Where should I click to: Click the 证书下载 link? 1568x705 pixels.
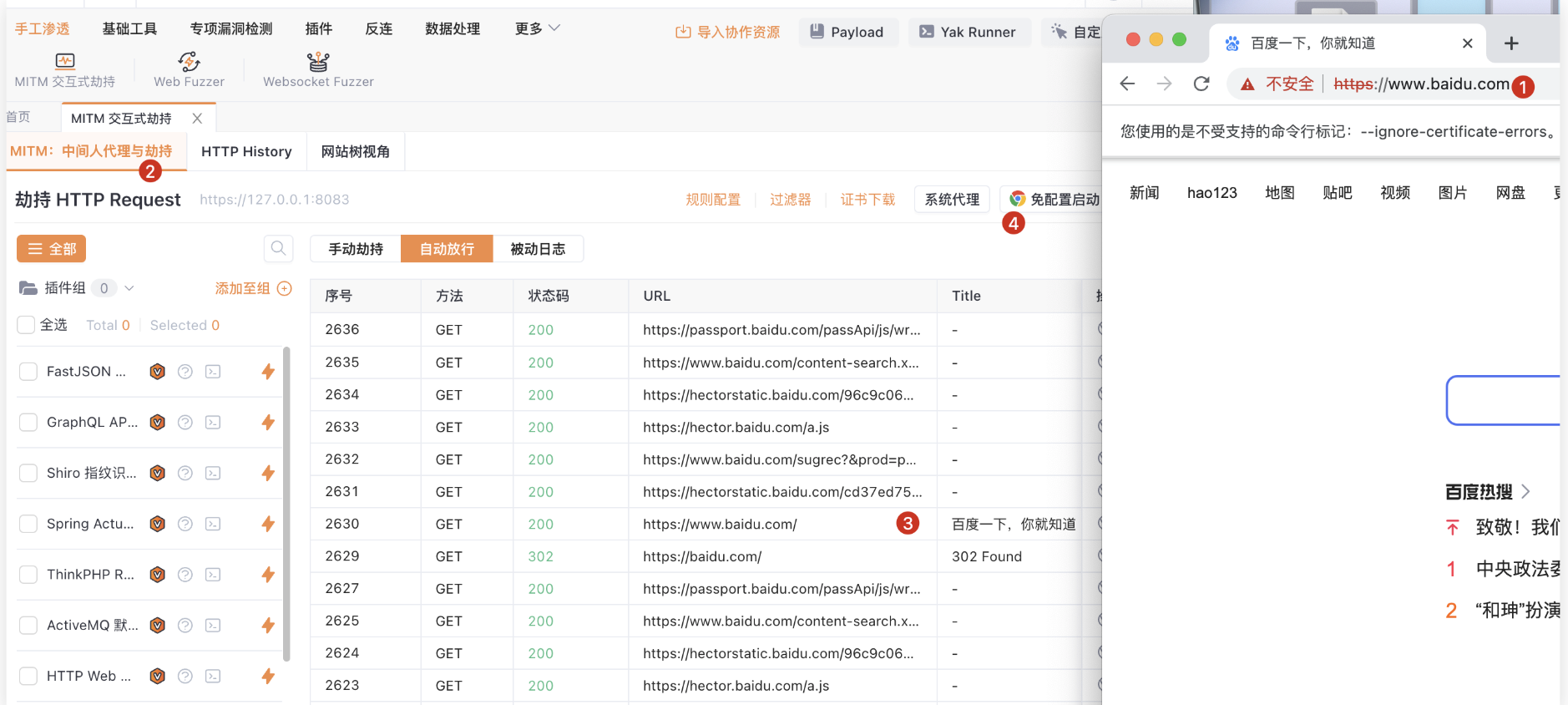point(867,200)
